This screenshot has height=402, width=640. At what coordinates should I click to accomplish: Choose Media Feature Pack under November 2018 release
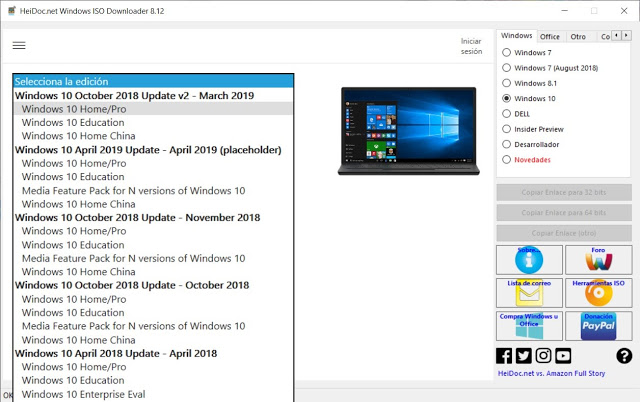coord(153,258)
